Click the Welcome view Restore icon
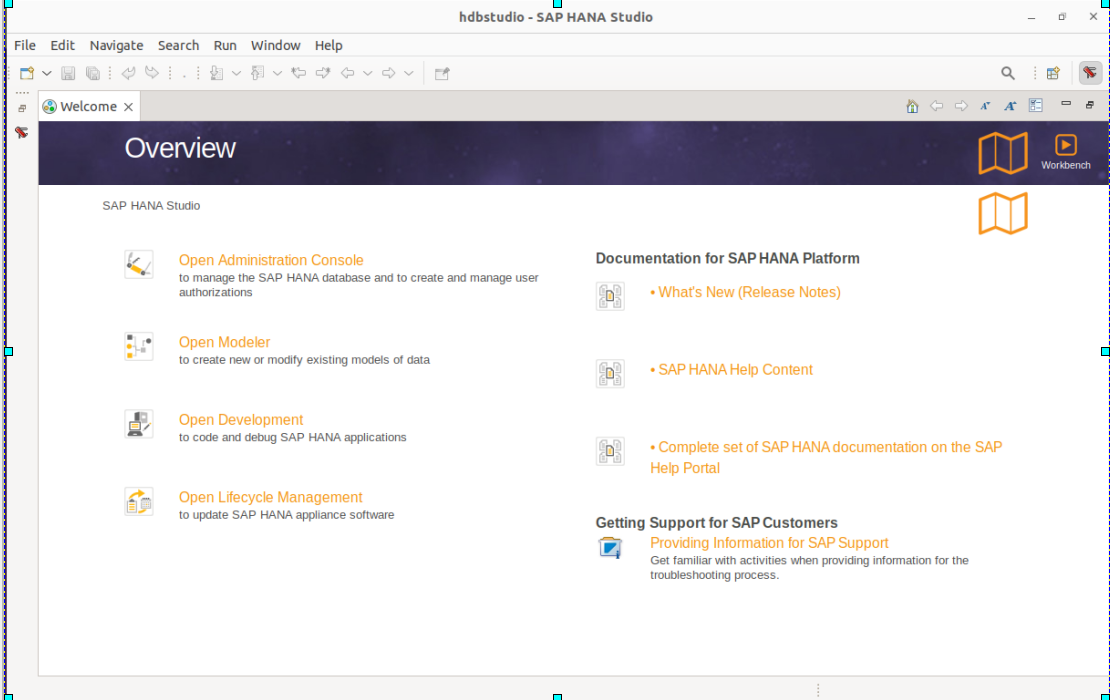The width and height of the screenshot is (1114, 700). click(1090, 104)
